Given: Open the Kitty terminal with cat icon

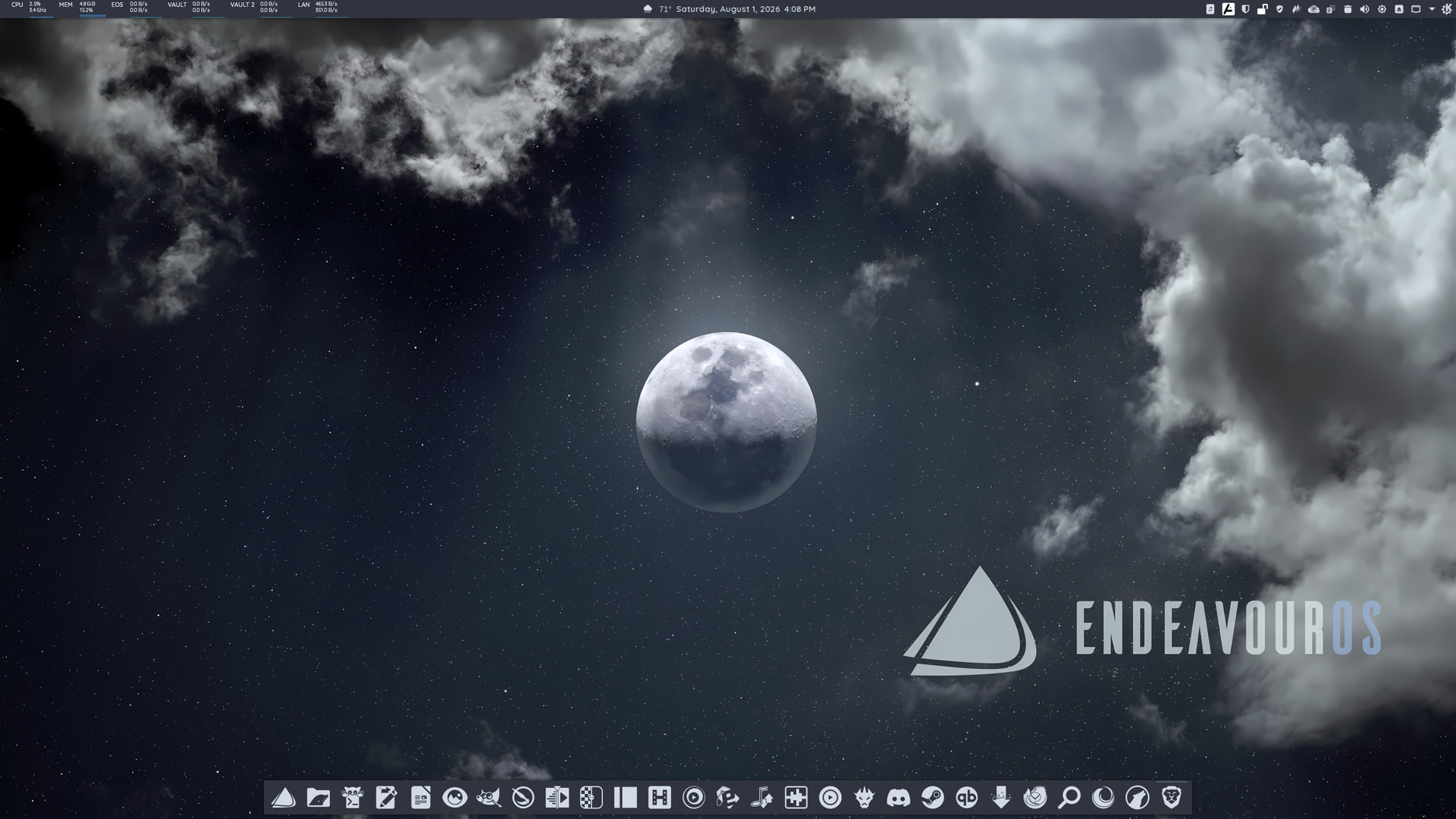Looking at the screenshot, I should coord(353,798).
